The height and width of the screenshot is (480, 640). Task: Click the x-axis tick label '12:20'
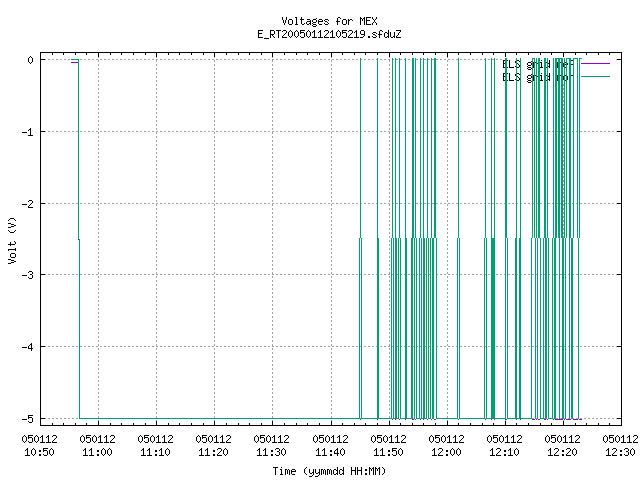point(562,452)
